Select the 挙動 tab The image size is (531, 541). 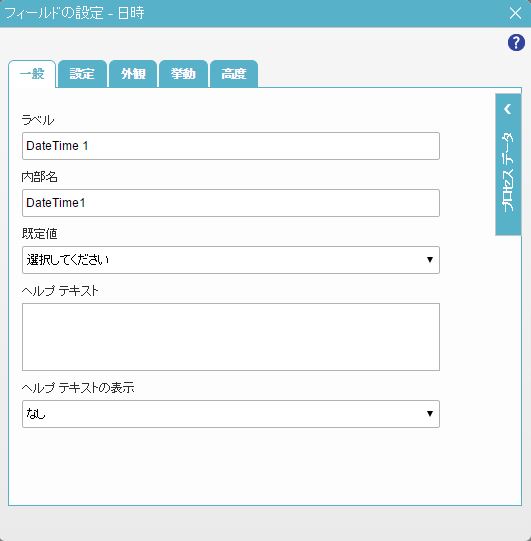[183, 74]
